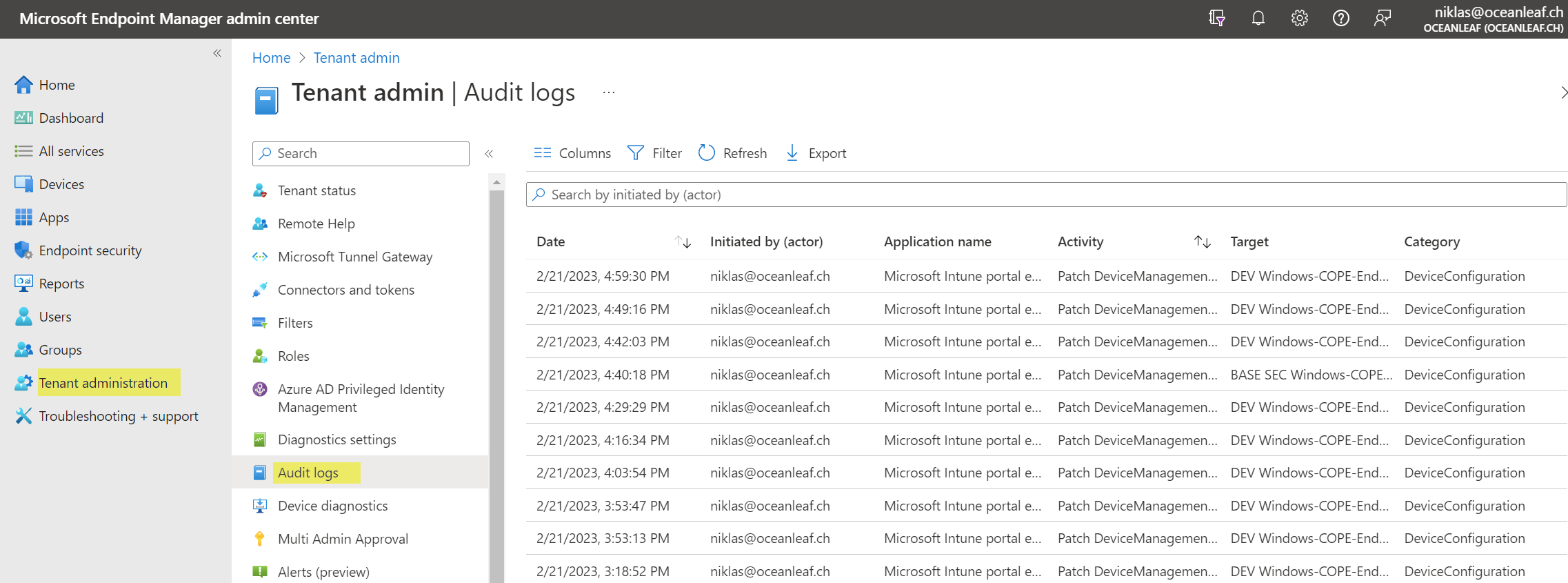The width and height of the screenshot is (1568, 583).
Task: Click the All services list icon
Action: pyautogui.click(x=23, y=151)
